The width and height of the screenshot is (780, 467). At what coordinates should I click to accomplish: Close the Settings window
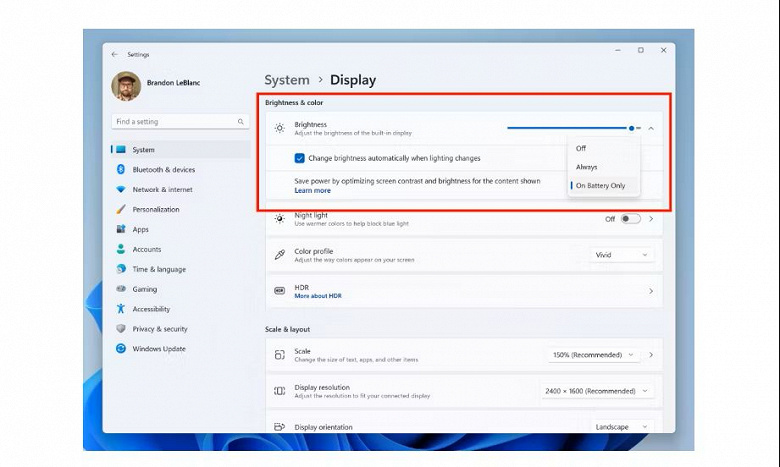(663, 50)
